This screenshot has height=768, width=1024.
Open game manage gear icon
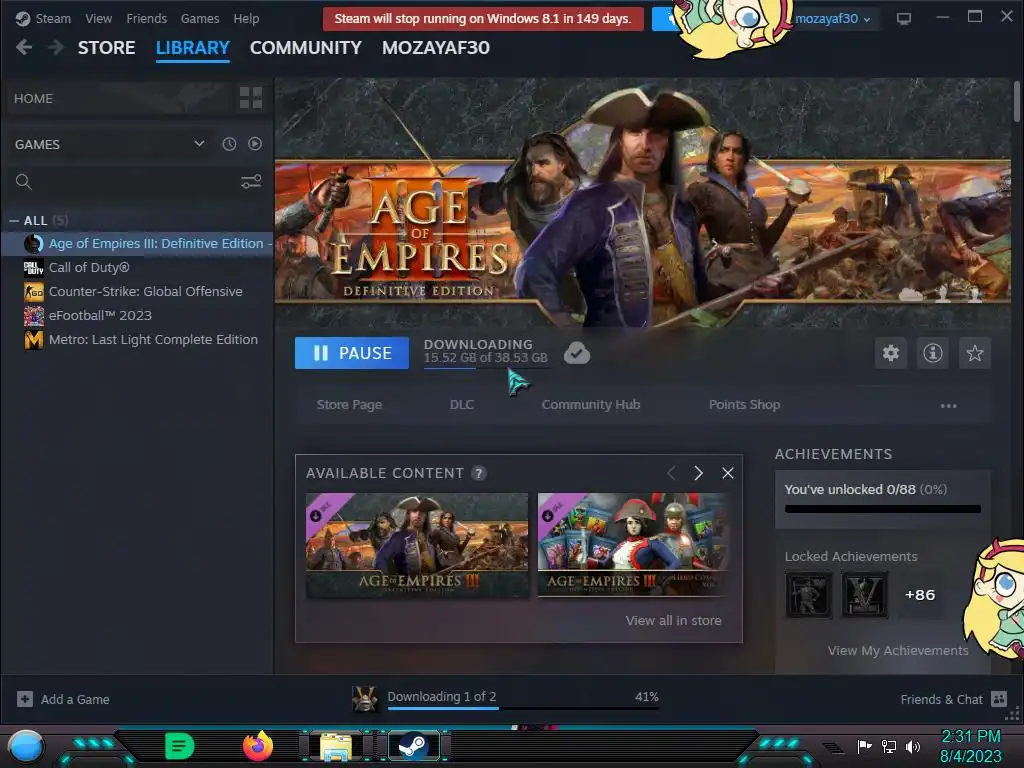(x=891, y=353)
